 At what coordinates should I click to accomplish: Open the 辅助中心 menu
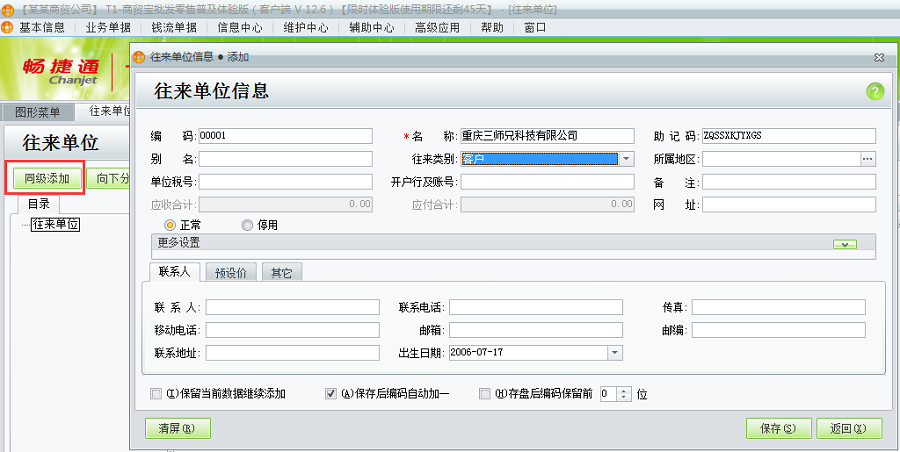click(x=372, y=28)
